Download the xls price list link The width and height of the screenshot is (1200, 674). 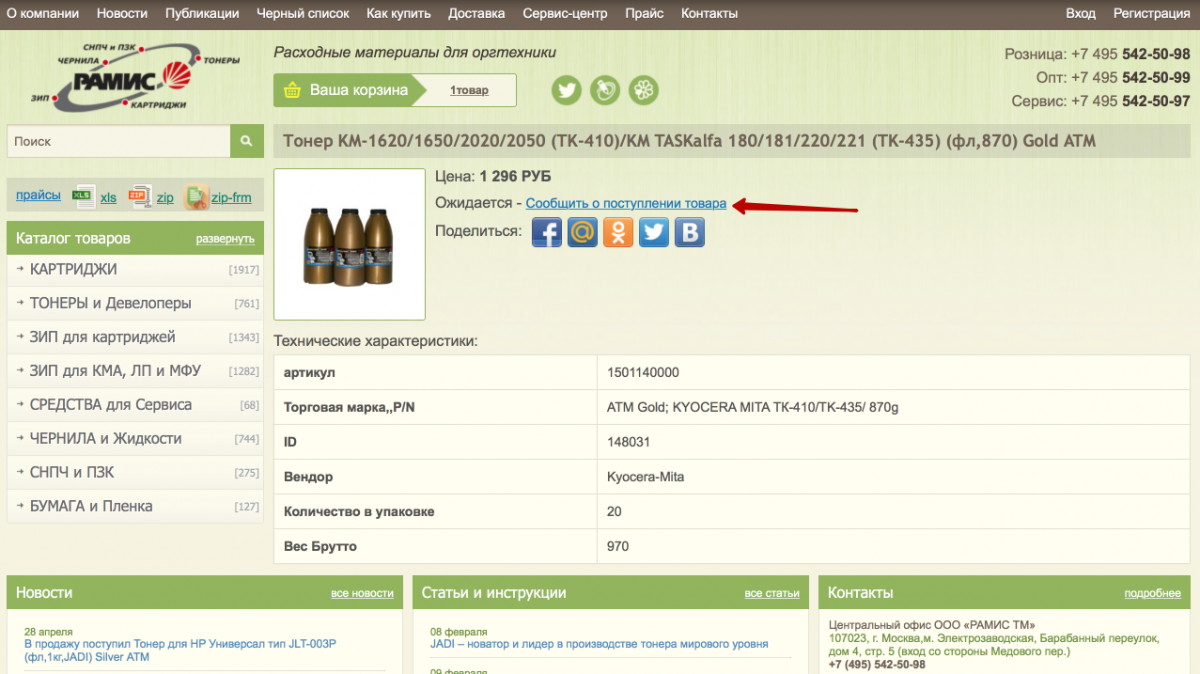[x=108, y=198]
